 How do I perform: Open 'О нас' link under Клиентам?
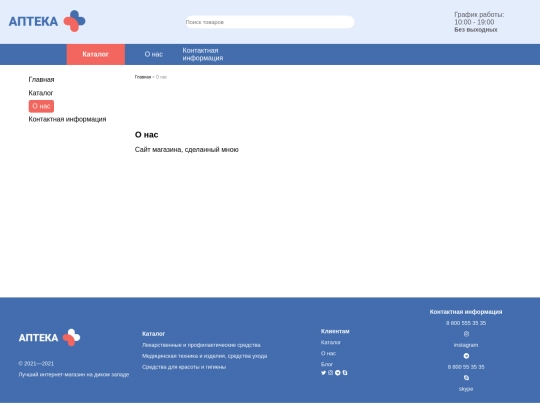coord(328,354)
